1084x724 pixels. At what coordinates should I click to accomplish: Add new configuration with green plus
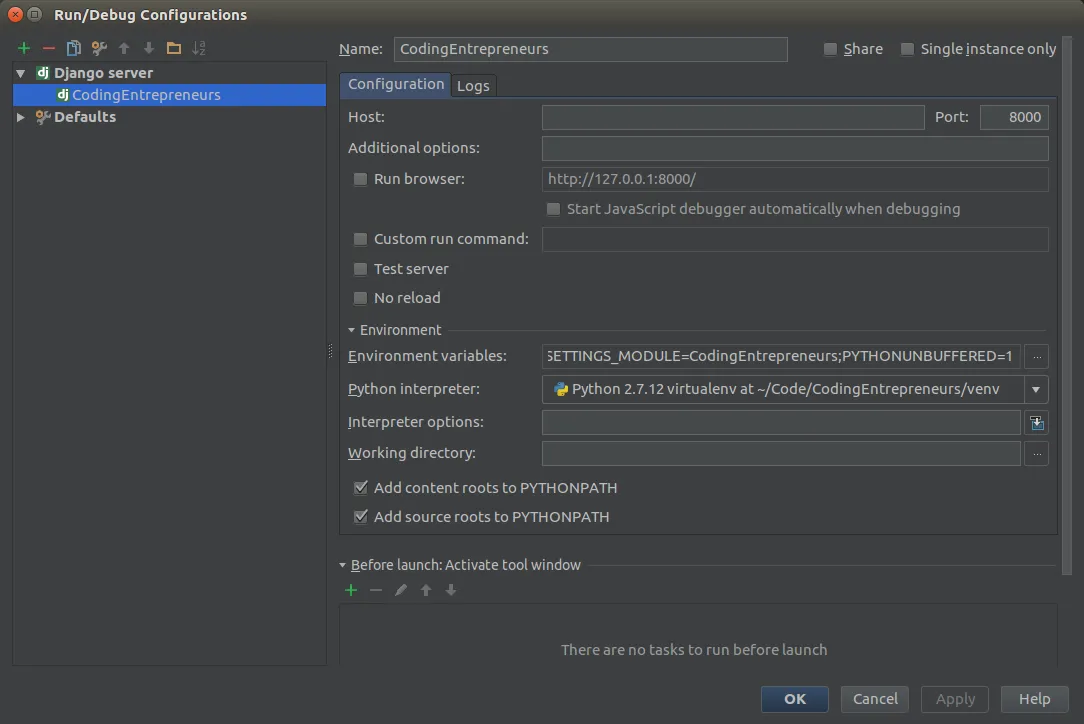click(x=24, y=48)
